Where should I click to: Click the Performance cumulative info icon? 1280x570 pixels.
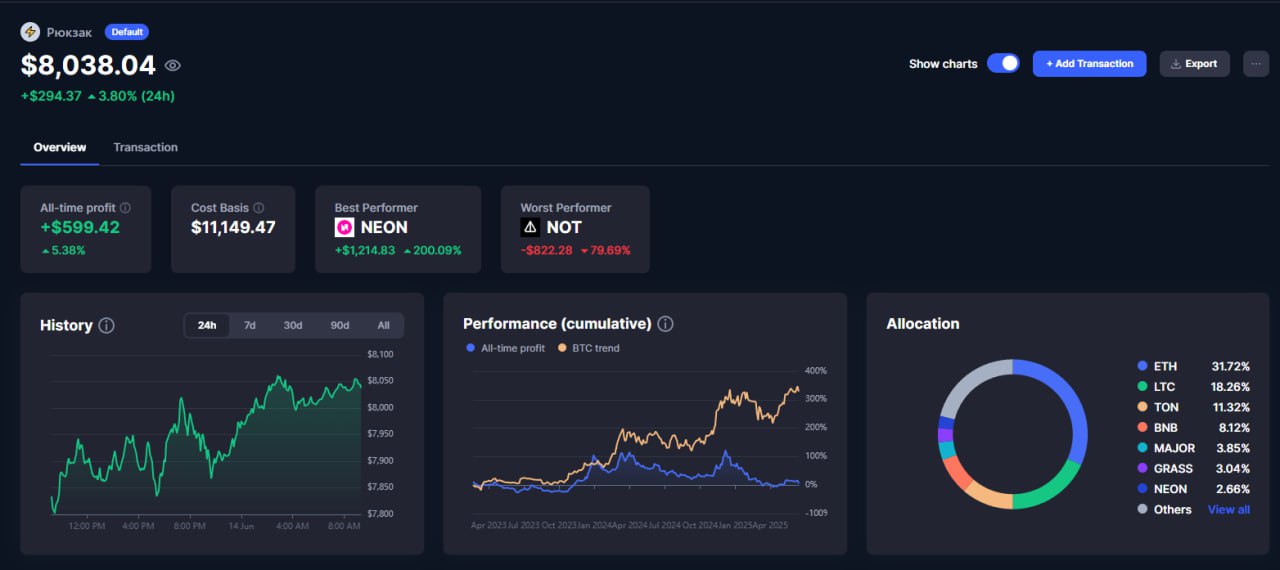click(x=666, y=324)
